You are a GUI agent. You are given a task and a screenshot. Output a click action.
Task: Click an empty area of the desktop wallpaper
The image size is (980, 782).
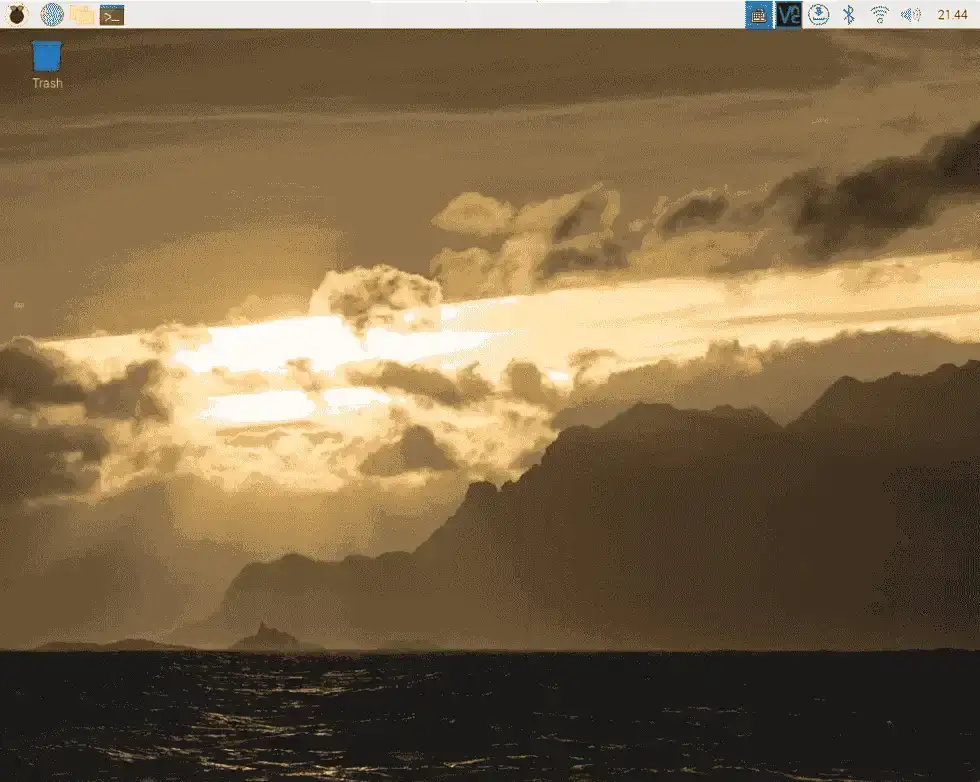[500, 400]
